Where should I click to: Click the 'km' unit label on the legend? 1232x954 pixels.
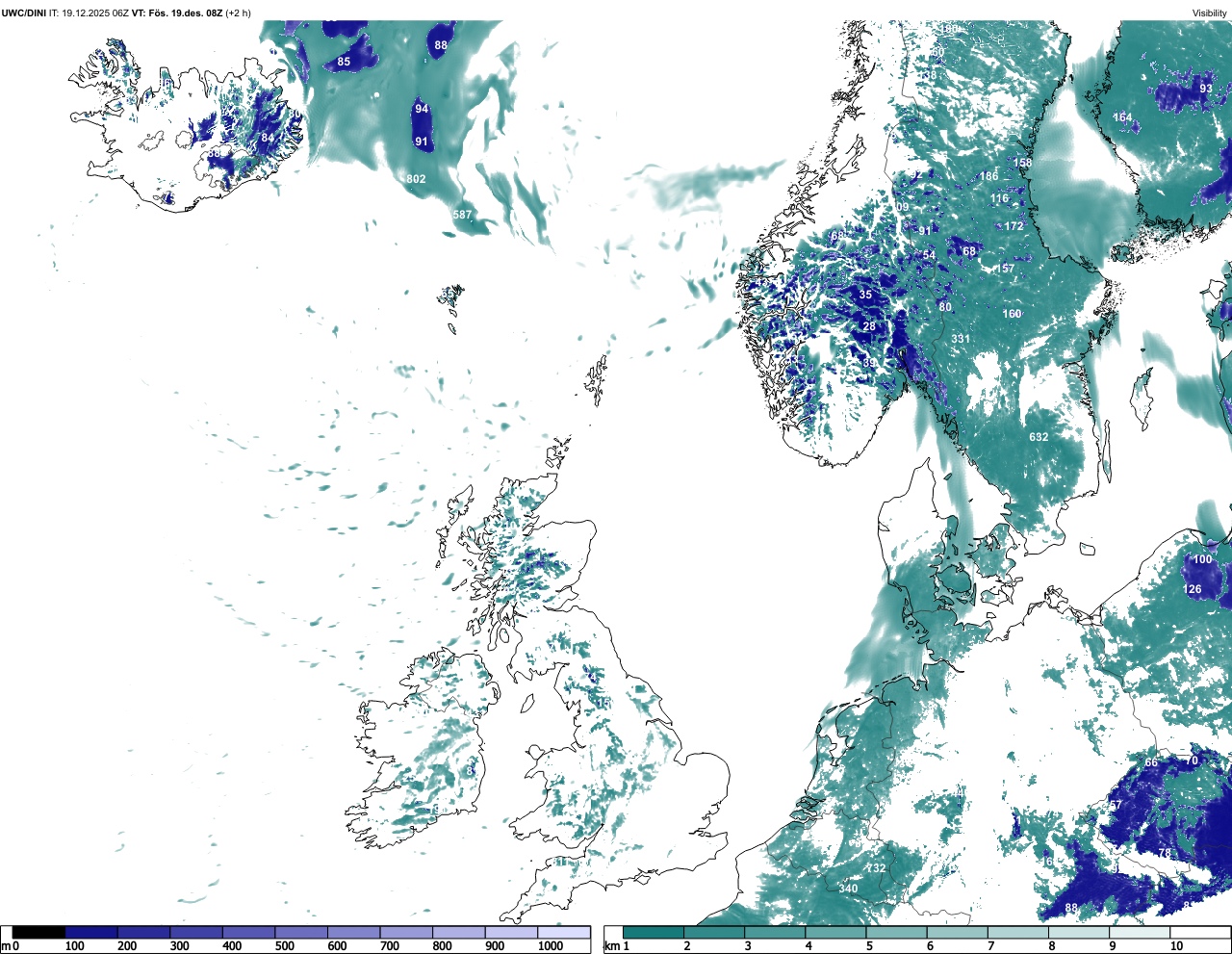(x=612, y=946)
